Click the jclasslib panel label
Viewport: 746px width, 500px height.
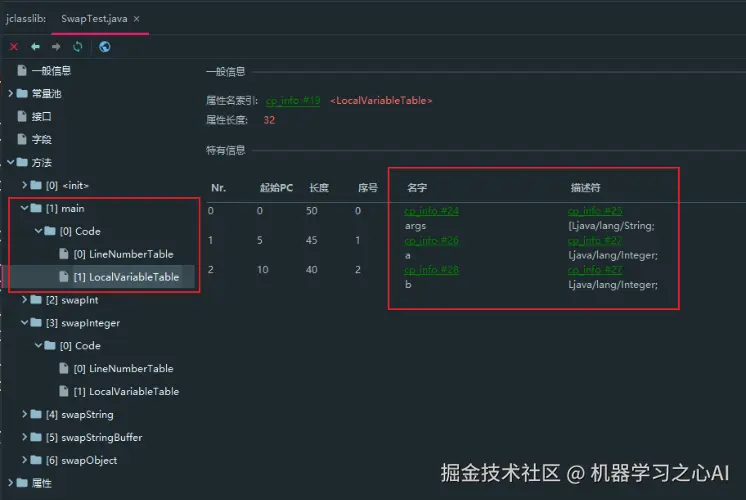(x=26, y=19)
